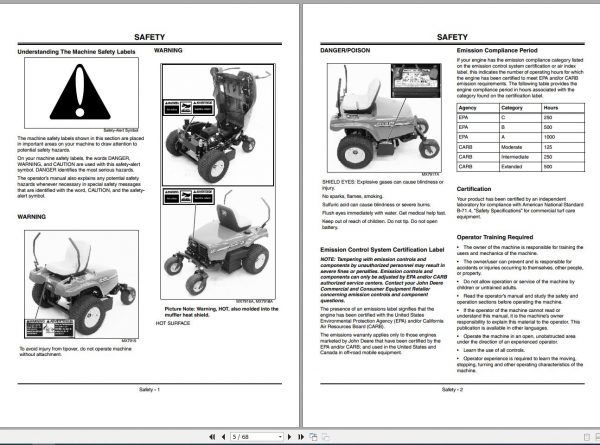This screenshot has height=445, width=600.
Task: Click the Danger/Poison battery label mower photo
Action: (x=384, y=118)
